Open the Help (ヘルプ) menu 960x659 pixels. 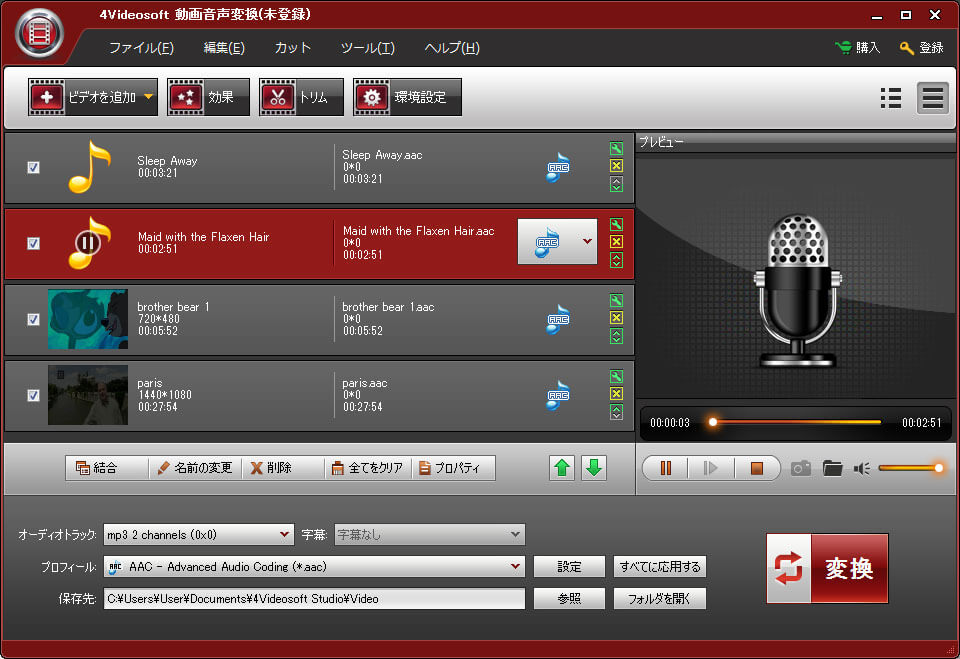click(x=452, y=48)
